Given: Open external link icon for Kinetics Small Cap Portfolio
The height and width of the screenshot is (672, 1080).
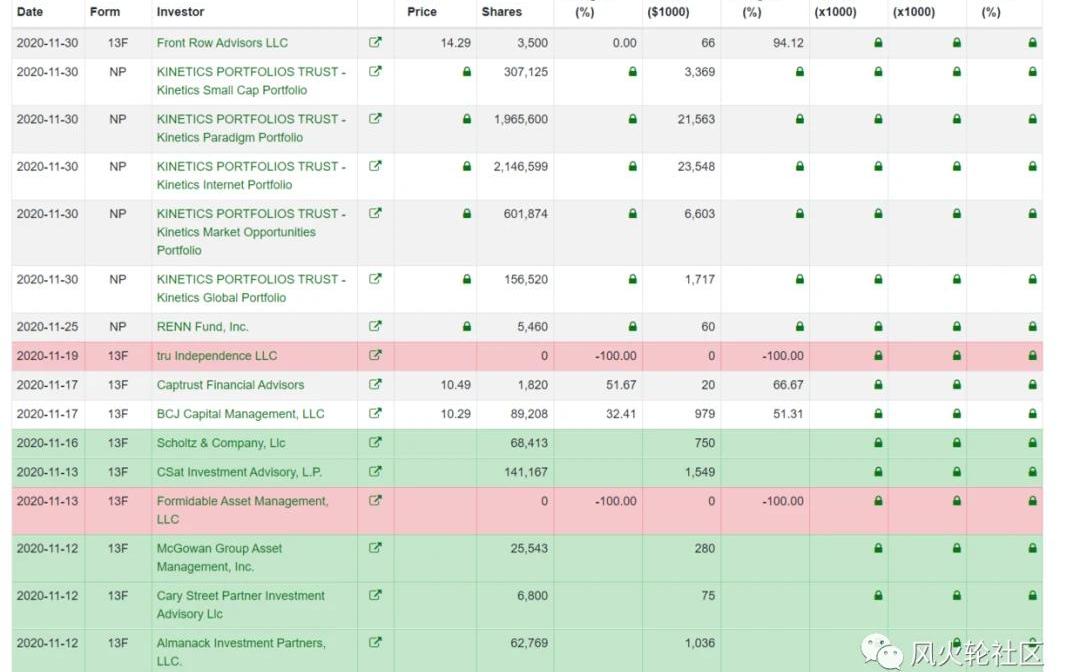Looking at the screenshot, I should tap(375, 71).
